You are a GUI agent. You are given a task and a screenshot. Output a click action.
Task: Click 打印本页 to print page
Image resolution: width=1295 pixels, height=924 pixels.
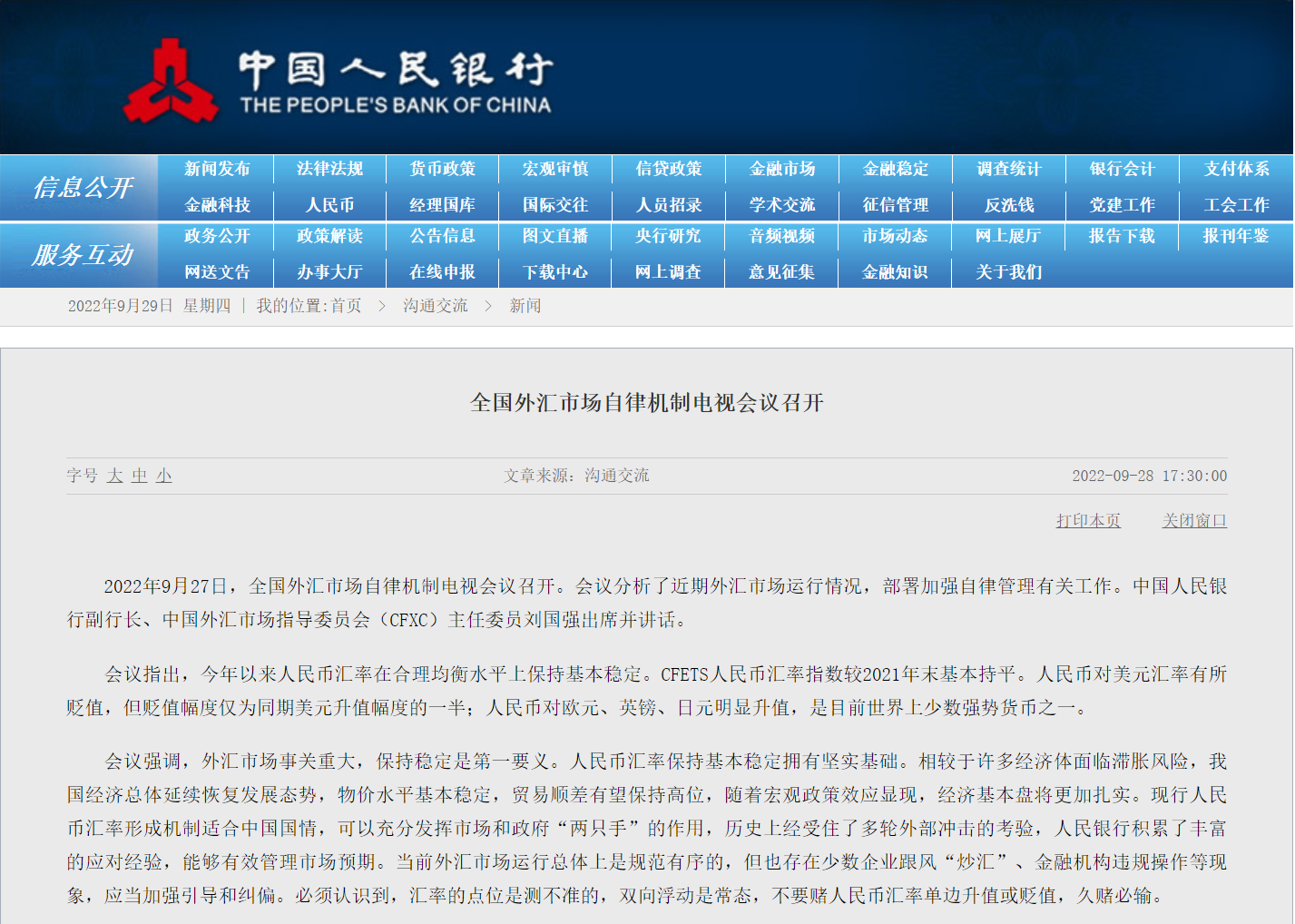tap(1088, 521)
